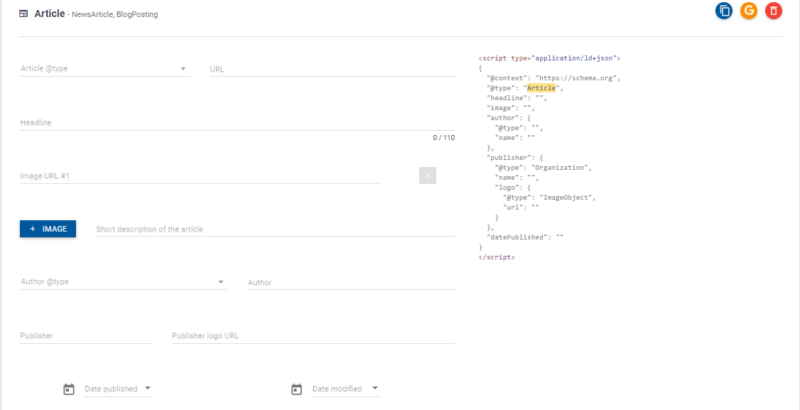
Task: Open the Date modified dropdown arrow
Action: [375, 388]
